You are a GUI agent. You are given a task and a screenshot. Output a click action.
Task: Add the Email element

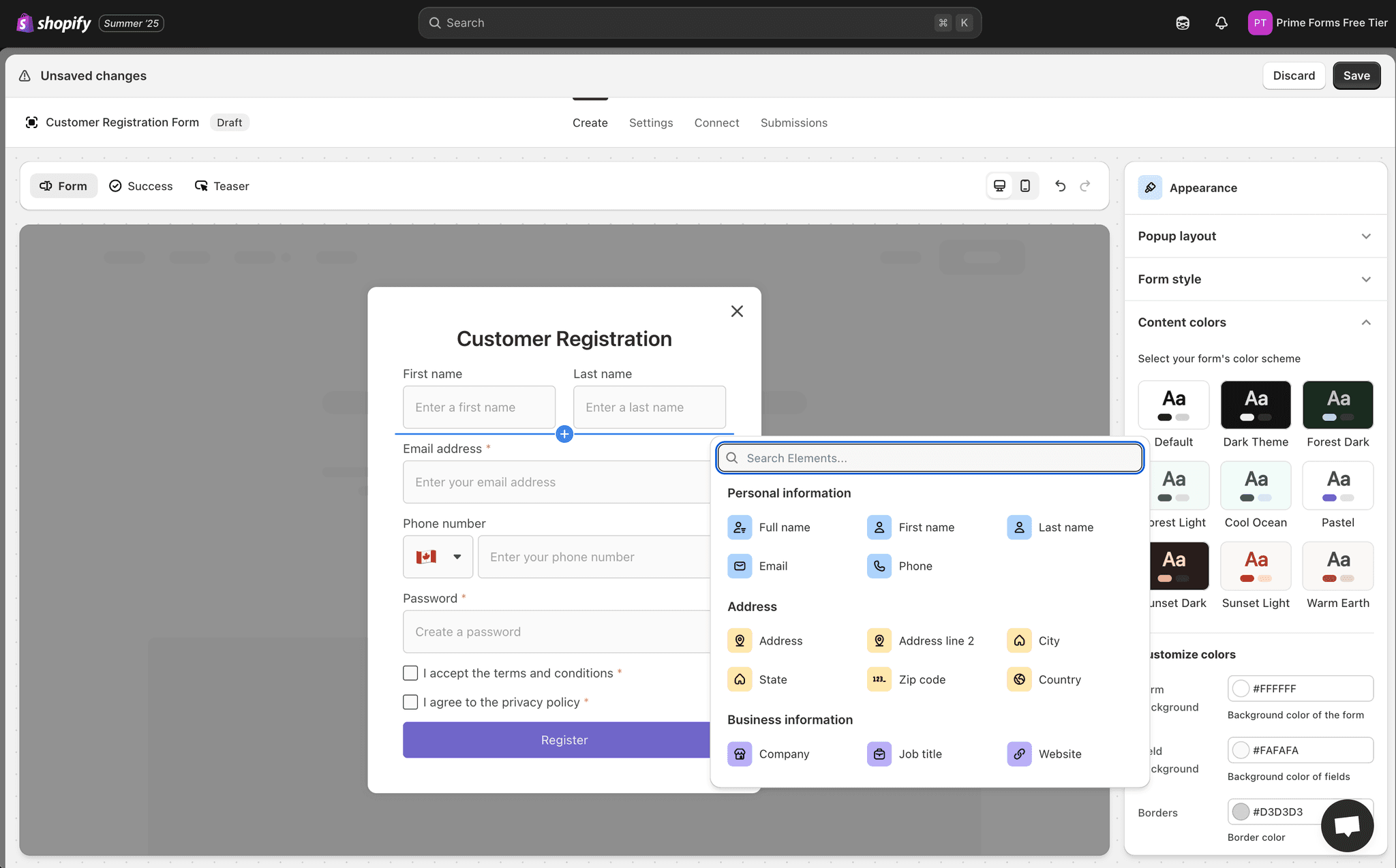pos(757,566)
